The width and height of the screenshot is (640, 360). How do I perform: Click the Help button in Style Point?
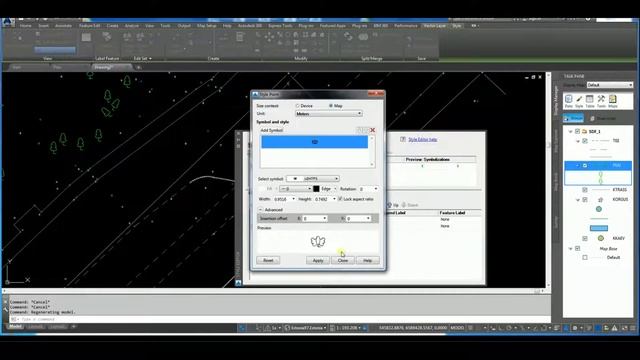367,260
